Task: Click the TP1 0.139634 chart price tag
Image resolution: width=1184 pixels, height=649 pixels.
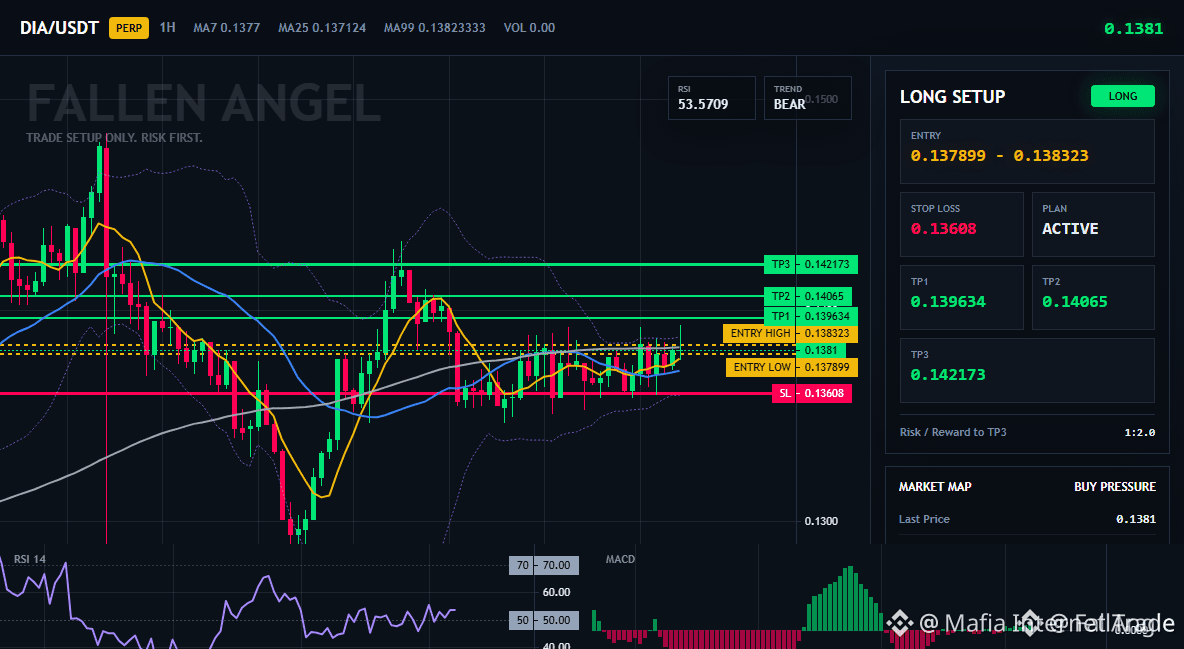Action: (x=811, y=317)
